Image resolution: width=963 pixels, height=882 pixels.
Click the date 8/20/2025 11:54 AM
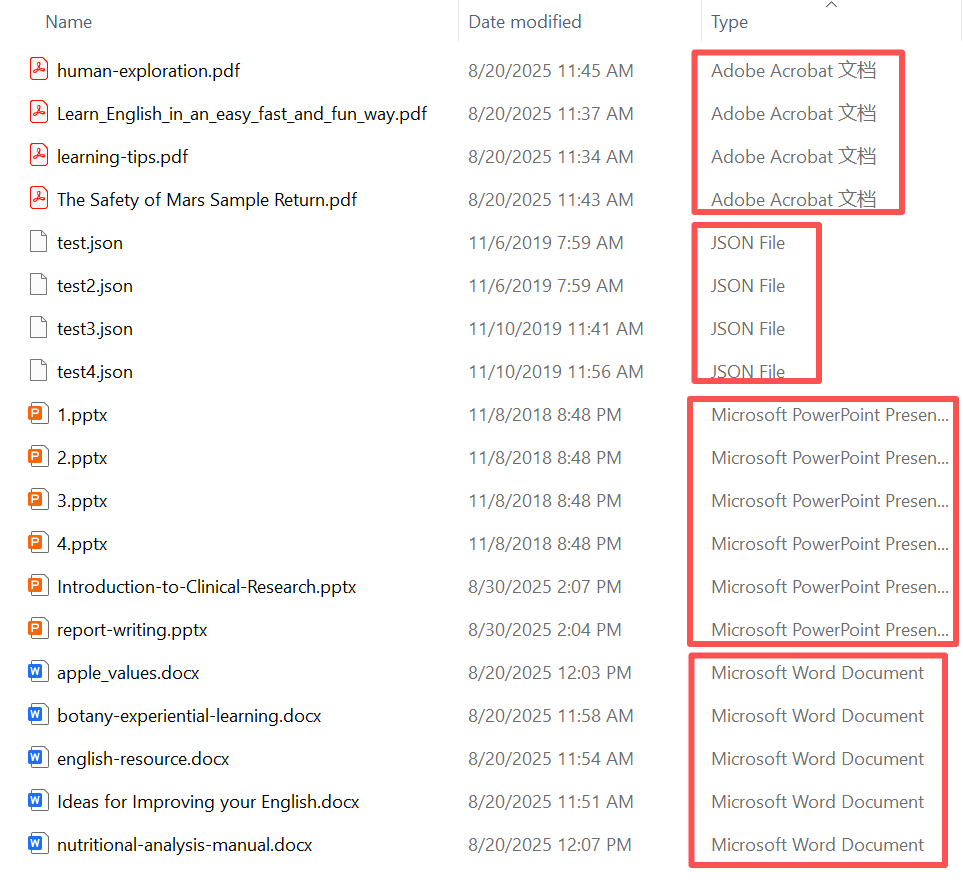(550, 759)
